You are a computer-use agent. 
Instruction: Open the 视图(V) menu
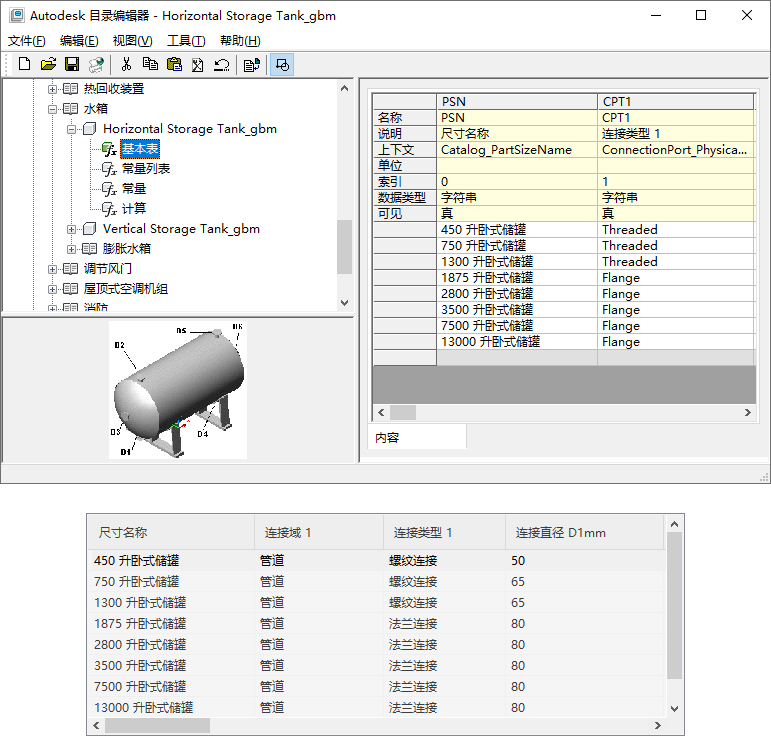coord(132,41)
